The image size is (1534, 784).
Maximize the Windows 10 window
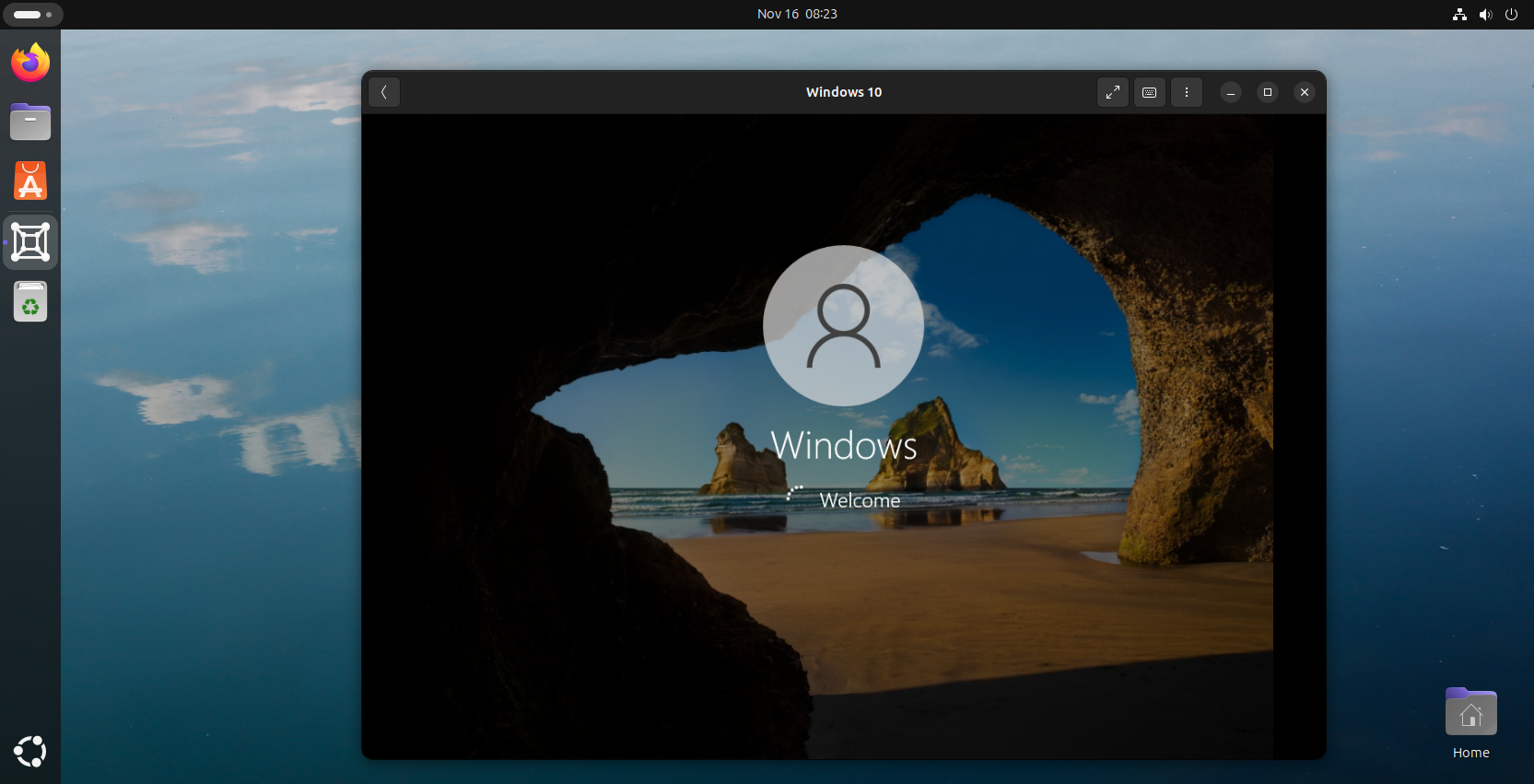(x=1268, y=92)
